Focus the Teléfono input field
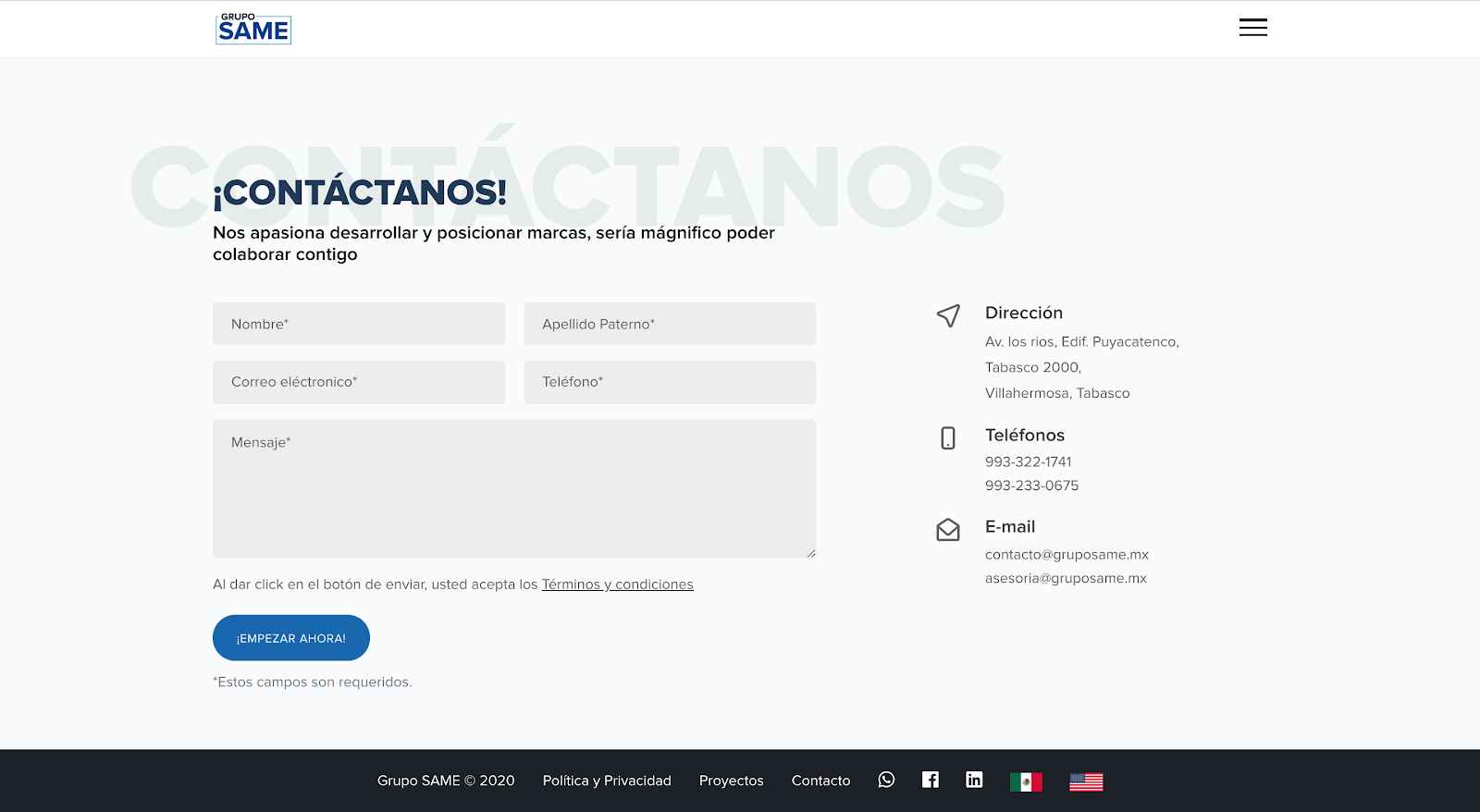1480x812 pixels. pyautogui.click(x=670, y=382)
